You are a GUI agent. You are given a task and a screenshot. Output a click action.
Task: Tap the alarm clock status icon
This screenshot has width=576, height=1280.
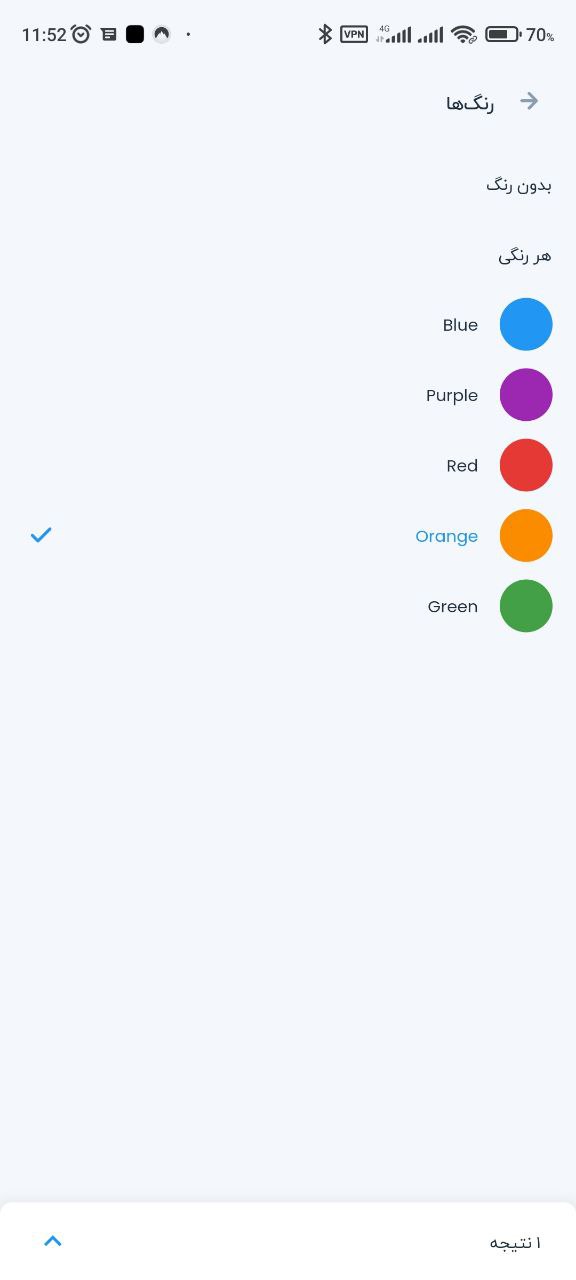pyautogui.click(x=81, y=34)
